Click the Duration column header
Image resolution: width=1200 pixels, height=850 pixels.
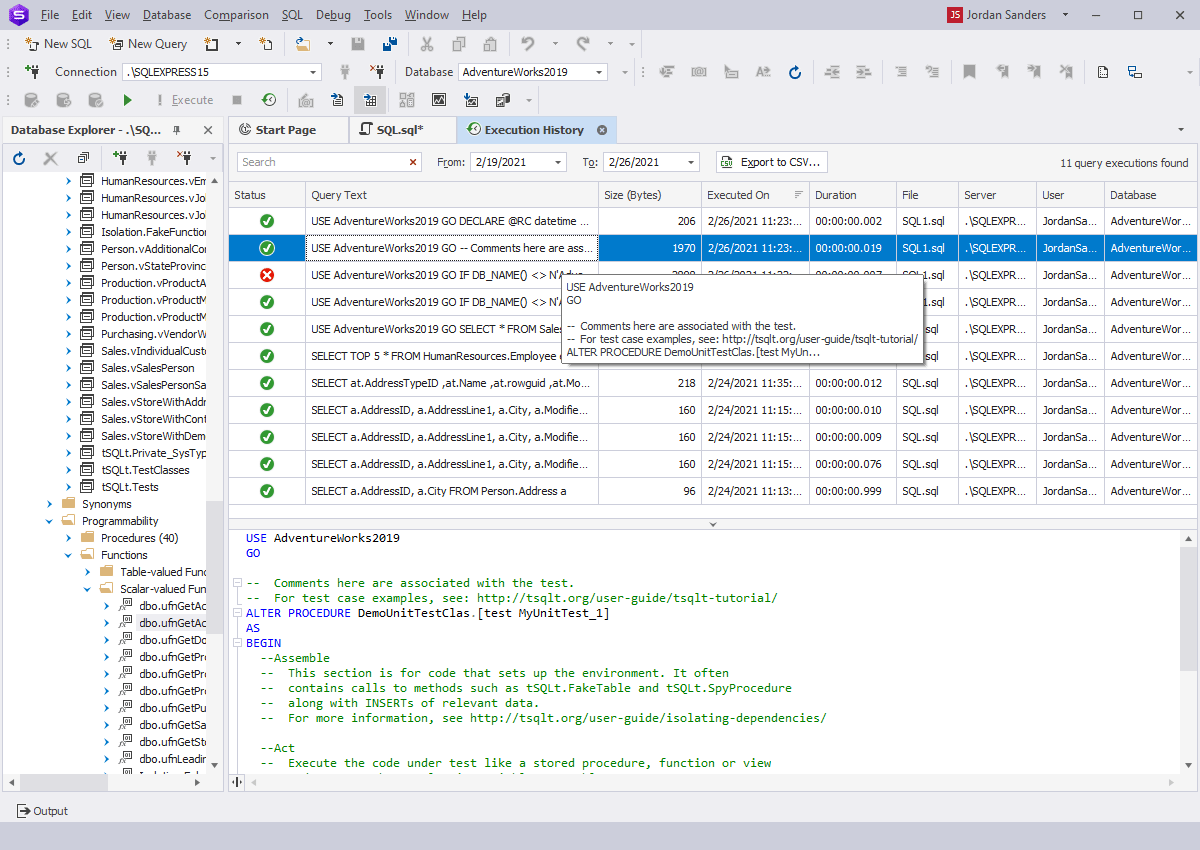(x=852, y=195)
